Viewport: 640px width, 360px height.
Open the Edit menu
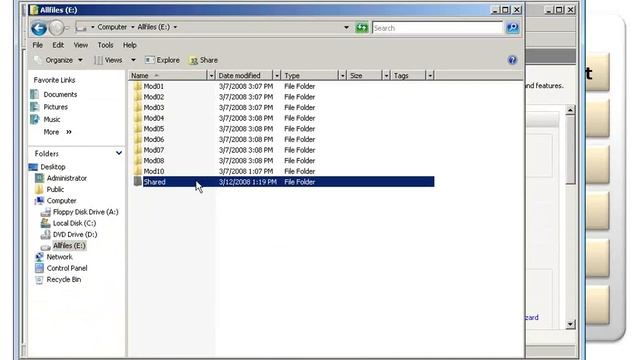[58, 45]
